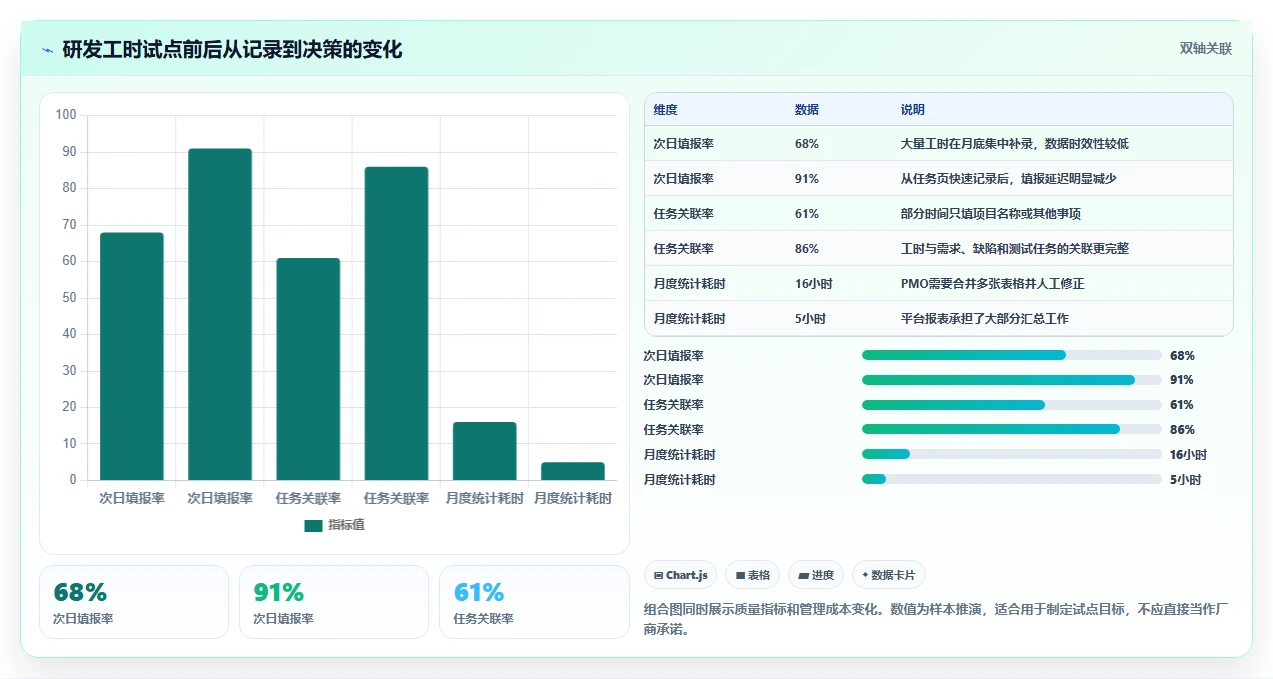Click the 指标值 legend text

(346, 525)
